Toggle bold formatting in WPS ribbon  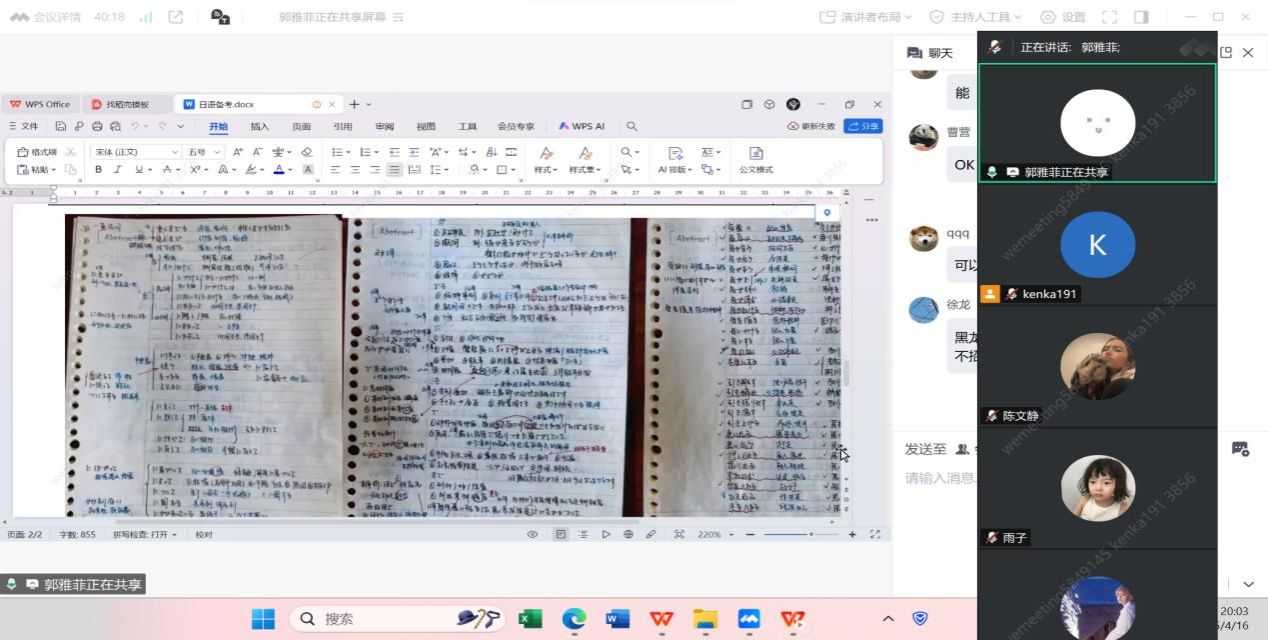[98, 170]
